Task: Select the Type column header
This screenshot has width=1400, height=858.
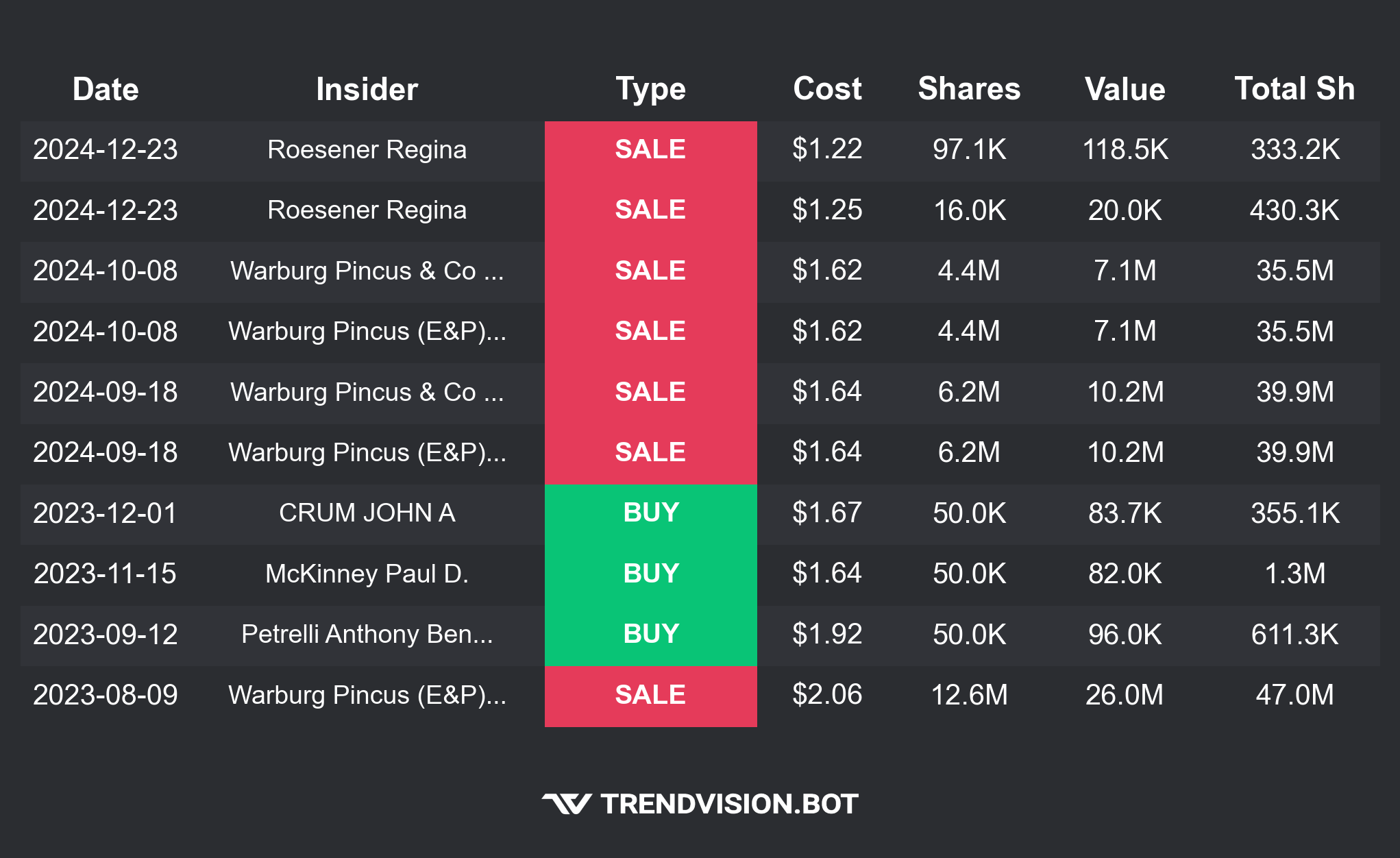Action: [x=650, y=89]
